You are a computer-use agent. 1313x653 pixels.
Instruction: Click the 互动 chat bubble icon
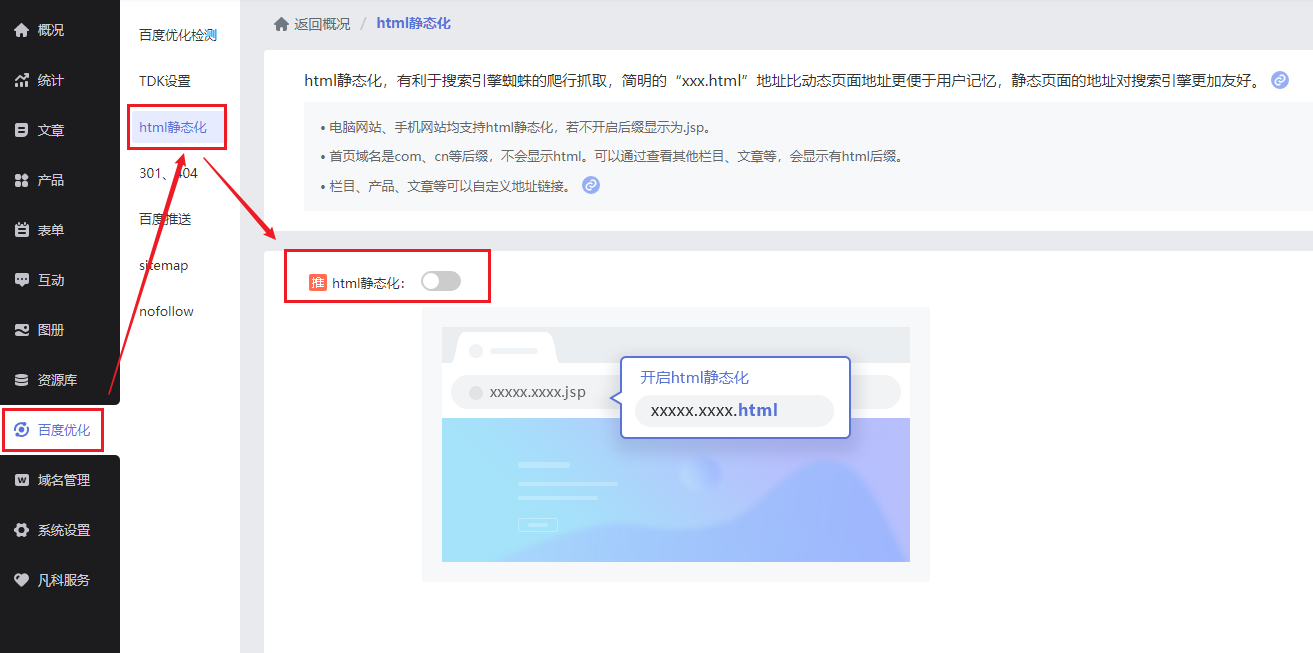[x=22, y=280]
